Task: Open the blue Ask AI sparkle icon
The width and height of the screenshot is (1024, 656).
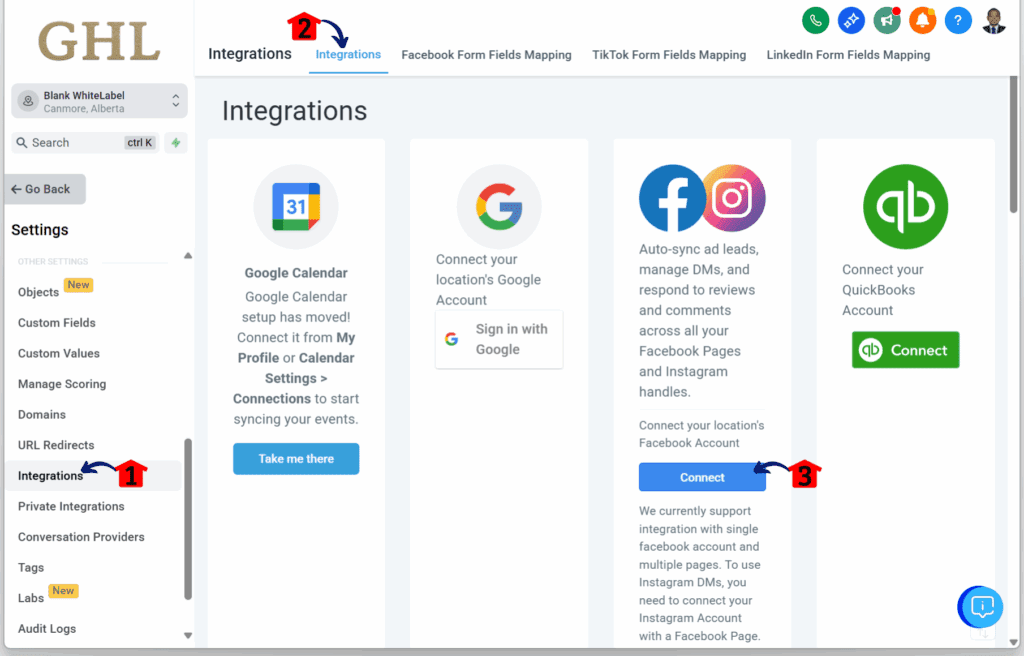Action: tap(851, 20)
